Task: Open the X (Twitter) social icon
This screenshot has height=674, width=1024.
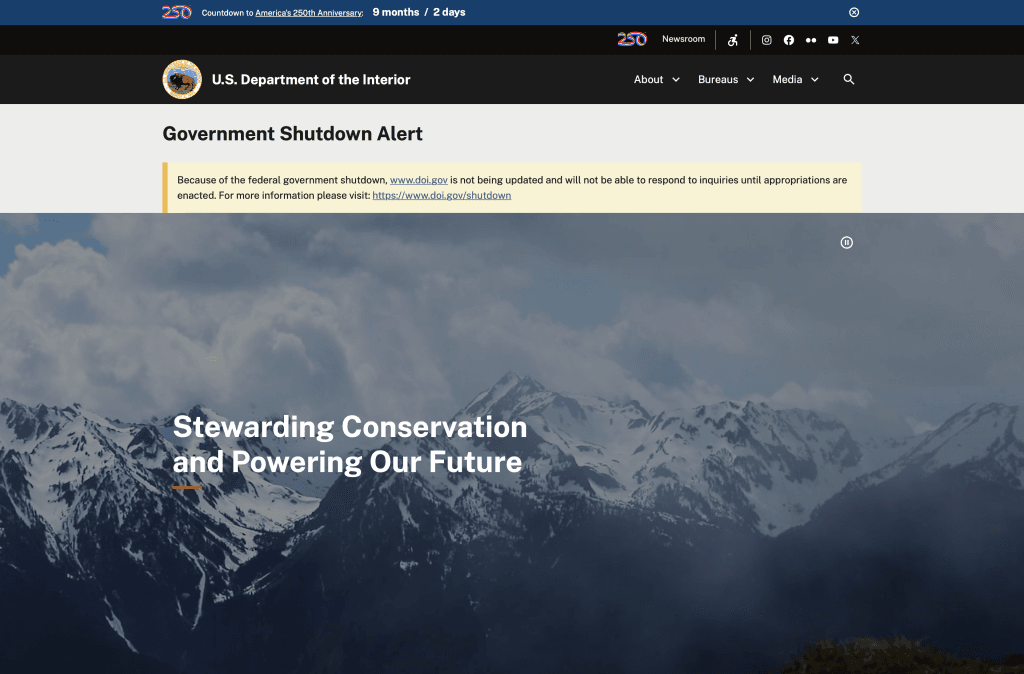Action: [x=855, y=40]
